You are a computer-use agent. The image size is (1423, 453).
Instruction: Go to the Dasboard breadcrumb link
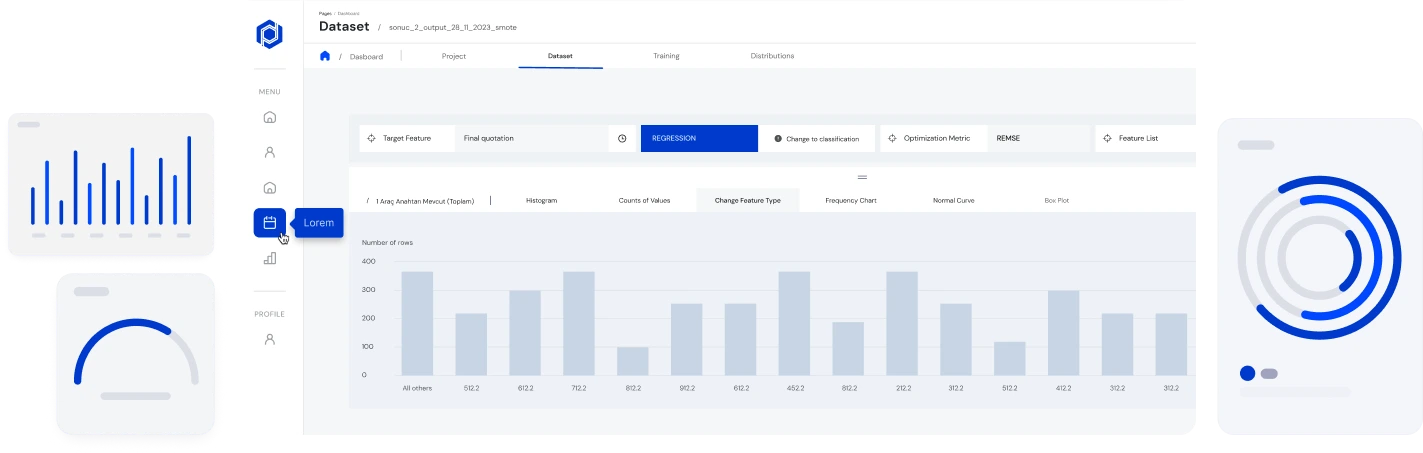coord(366,57)
